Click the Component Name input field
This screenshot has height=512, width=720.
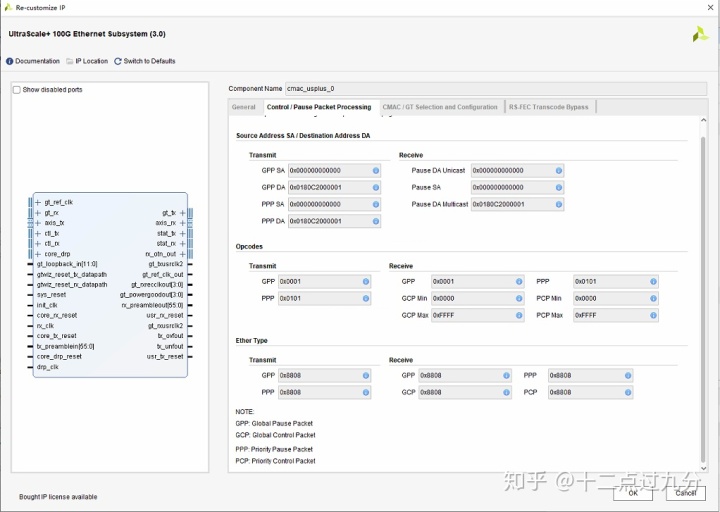496,89
